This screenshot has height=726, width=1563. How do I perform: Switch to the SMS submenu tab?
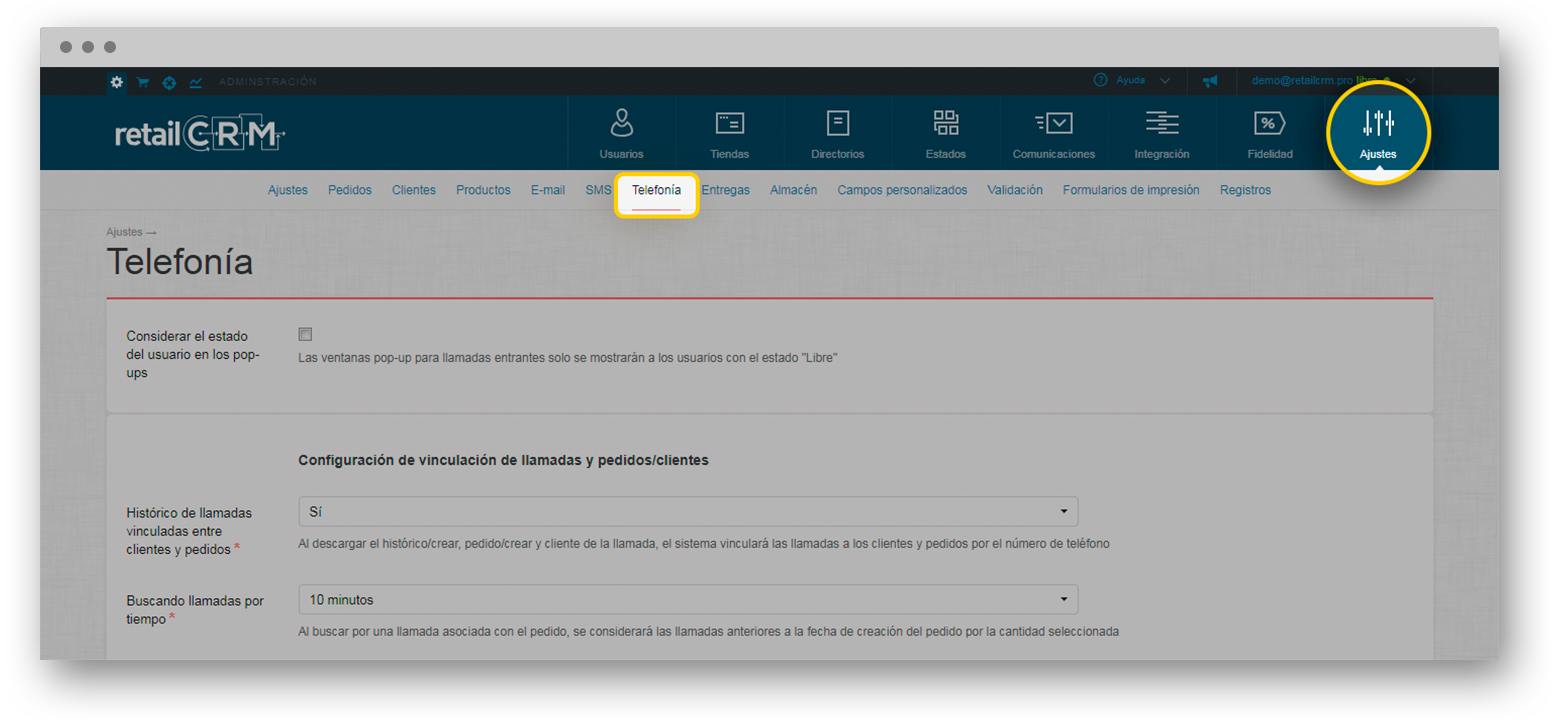[598, 190]
